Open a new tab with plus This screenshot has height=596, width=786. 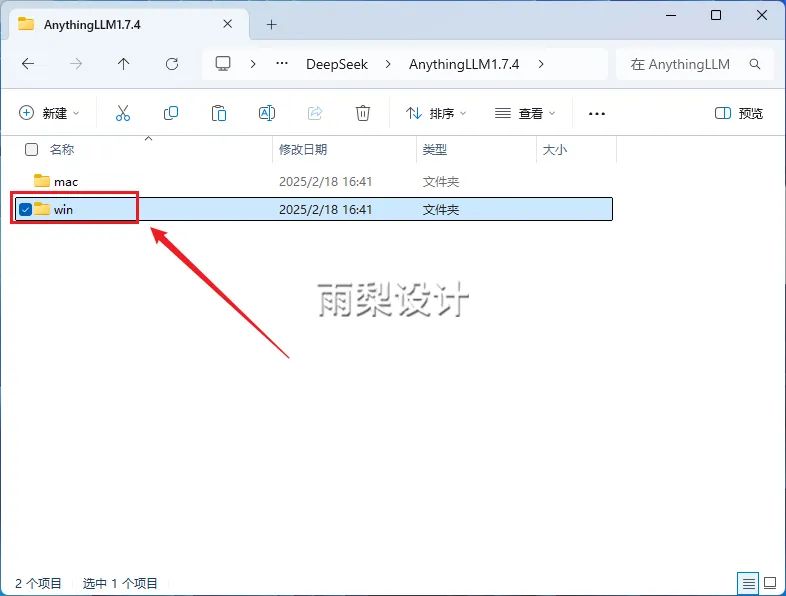[271, 25]
